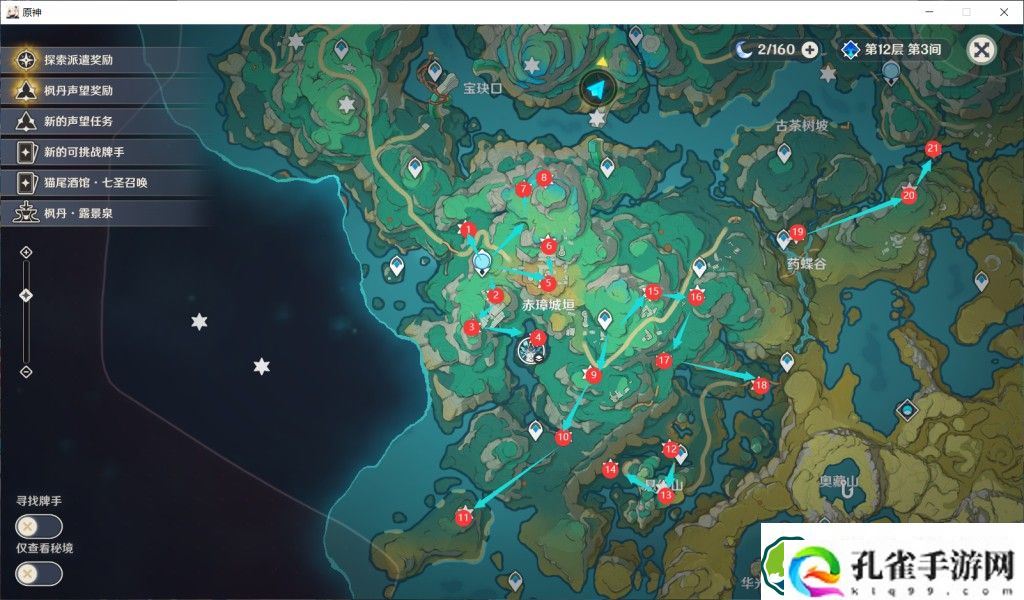The image size is (1024, 600).
Task: Click the card icon beside 新的可挑战牌手
Action: pos(26,152)
